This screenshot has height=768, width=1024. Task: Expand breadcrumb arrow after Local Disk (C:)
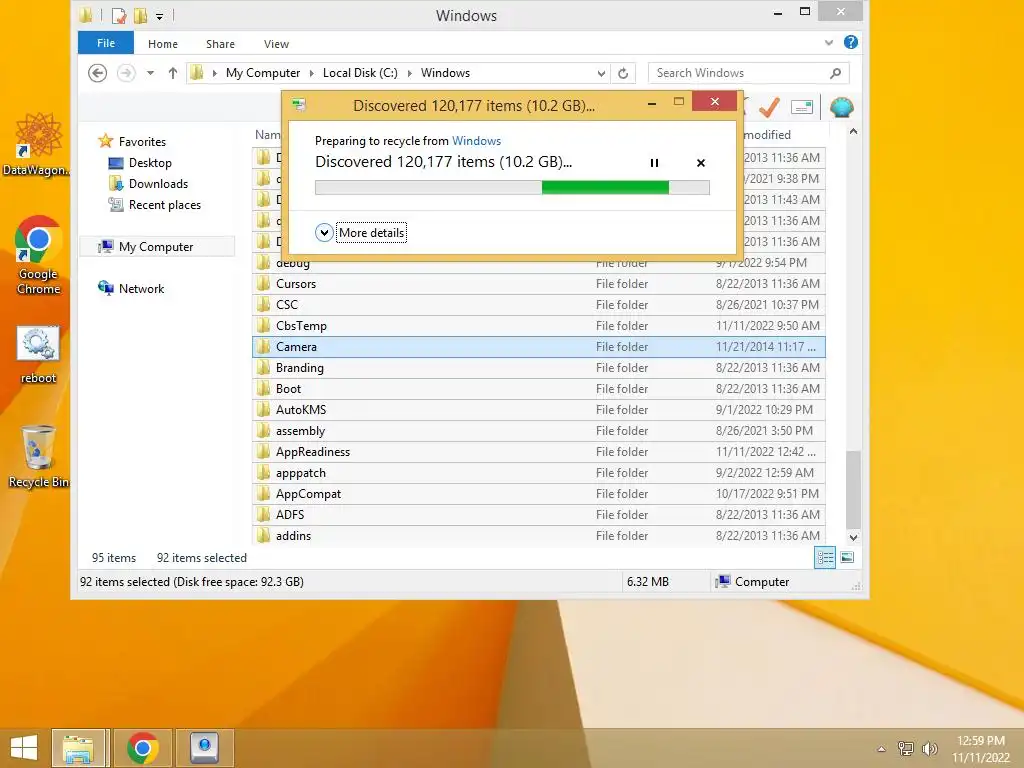coord(409,73)
